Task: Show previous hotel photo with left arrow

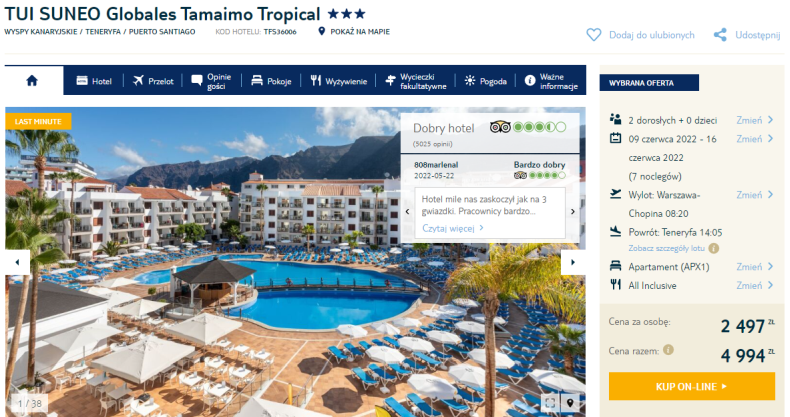Action: 17,262
